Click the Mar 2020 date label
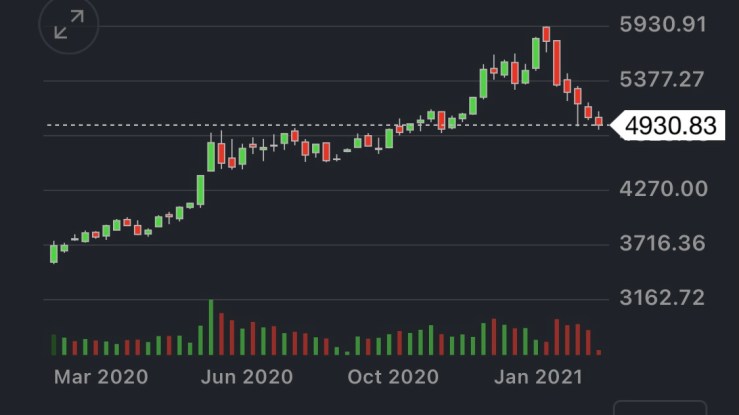739x415 pixels. 100,377
